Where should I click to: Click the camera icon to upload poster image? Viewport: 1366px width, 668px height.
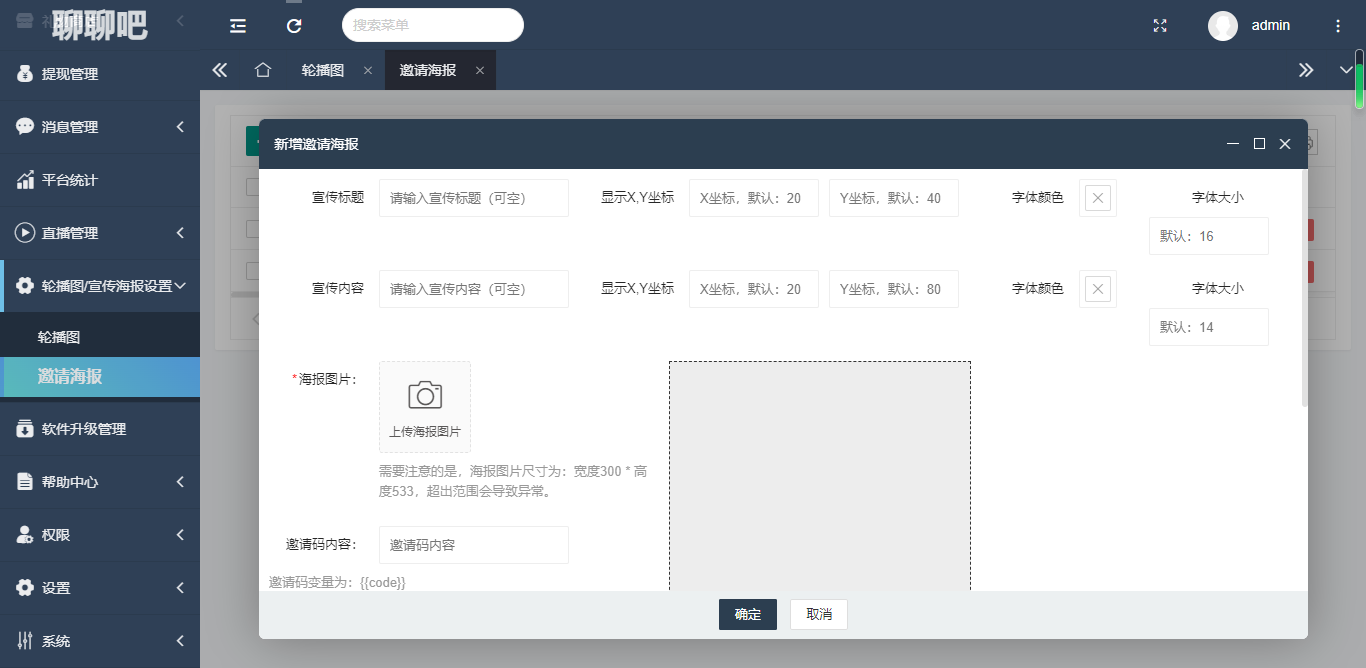[425, 396]
